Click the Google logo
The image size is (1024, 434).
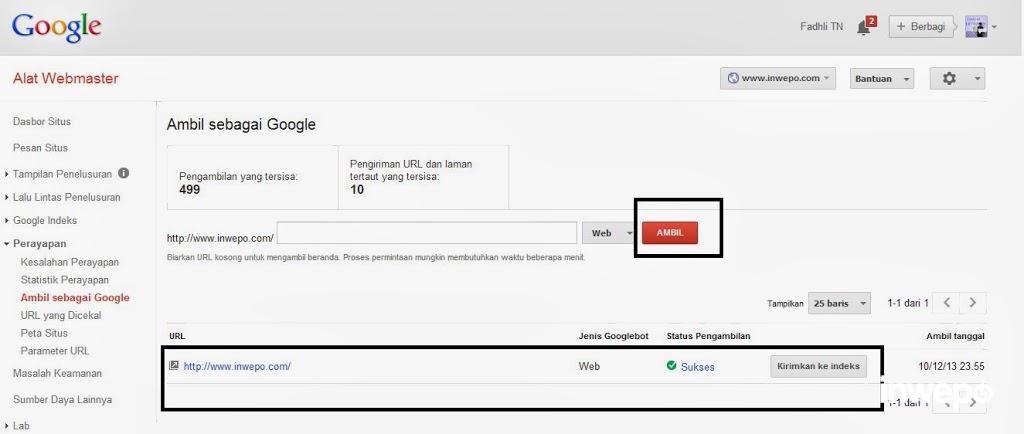point(57,27)
